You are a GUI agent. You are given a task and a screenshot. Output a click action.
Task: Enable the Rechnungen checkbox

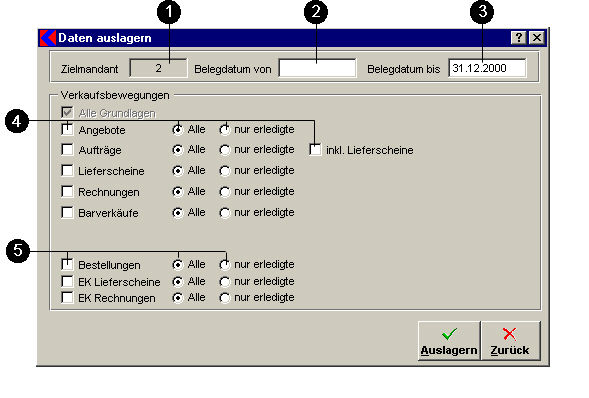(x=67, y=191)
